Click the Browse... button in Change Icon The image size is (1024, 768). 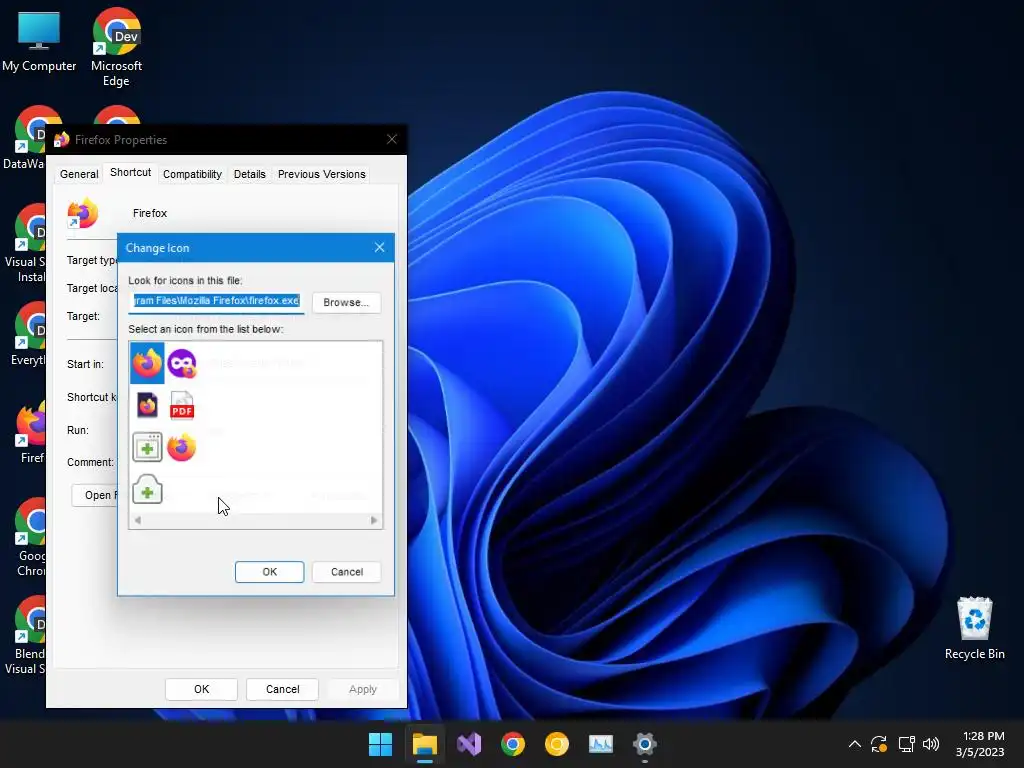point(346,302)
